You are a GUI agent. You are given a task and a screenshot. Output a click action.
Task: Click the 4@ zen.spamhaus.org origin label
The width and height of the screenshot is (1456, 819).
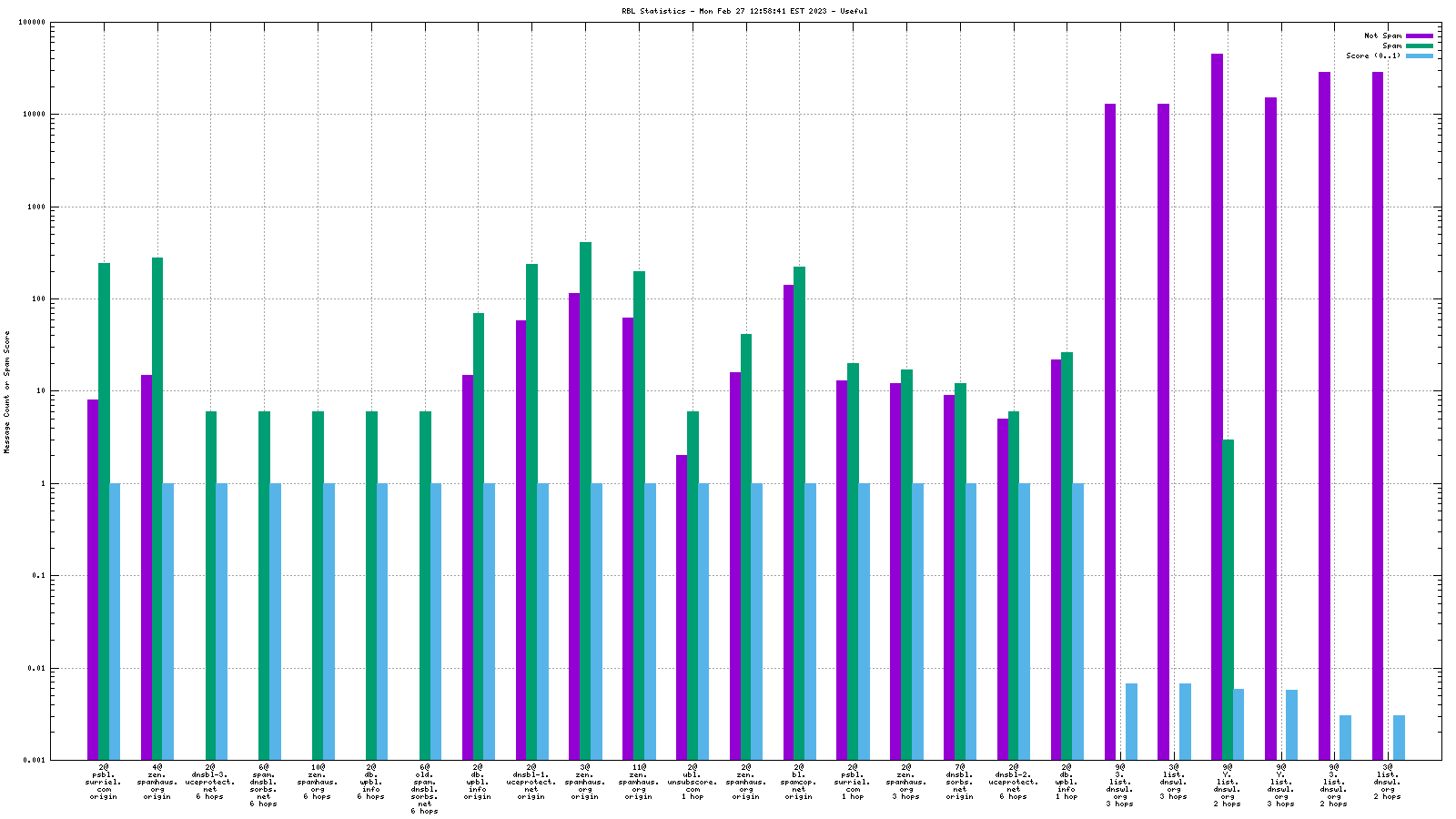(x=157, y=782)
